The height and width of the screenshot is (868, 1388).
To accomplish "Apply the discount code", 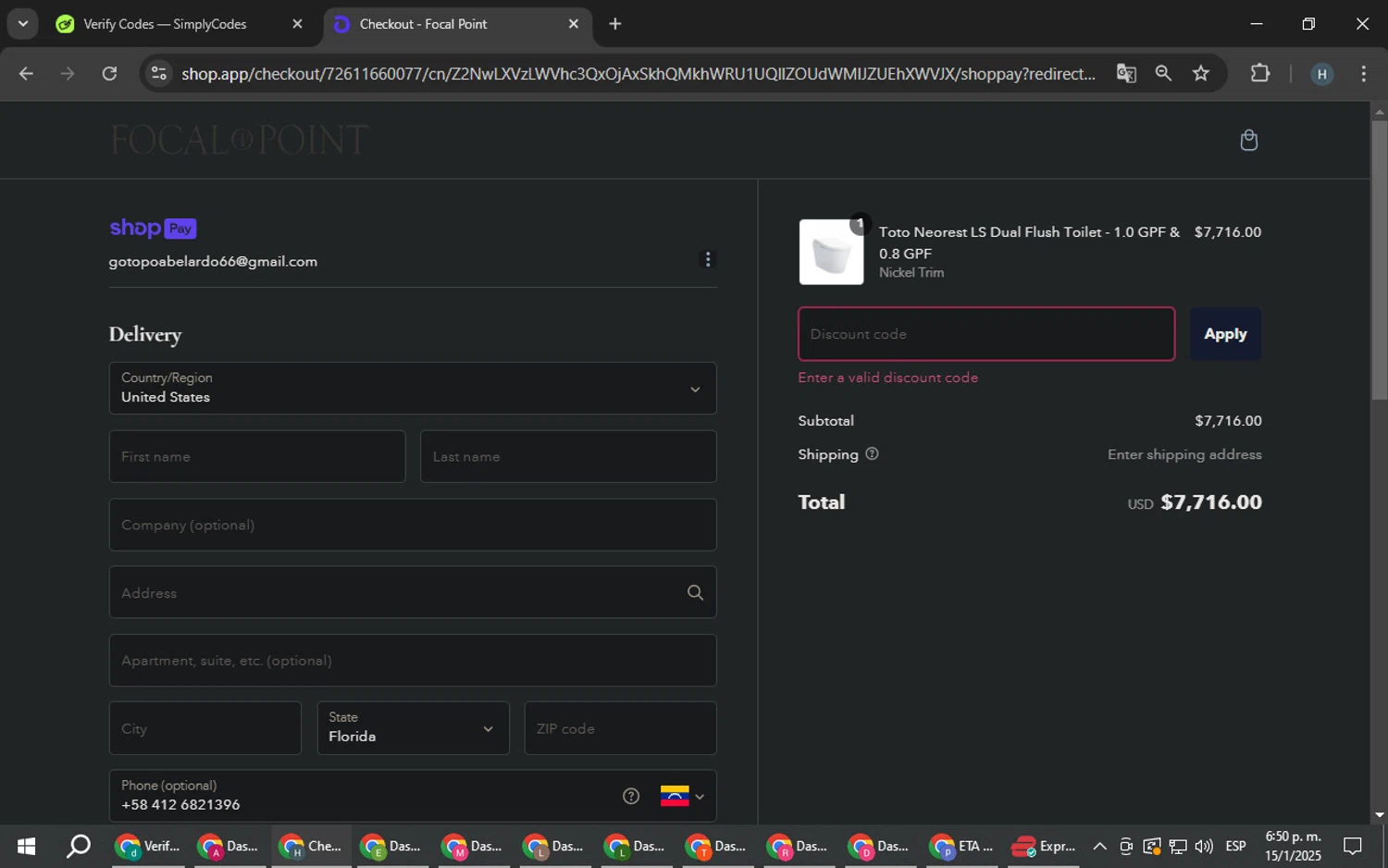I will tap(1225, 334).
